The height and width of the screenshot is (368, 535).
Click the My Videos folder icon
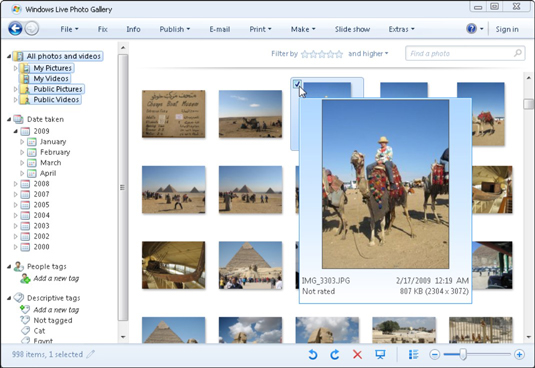pyautogui.click(x=25, y=79)
